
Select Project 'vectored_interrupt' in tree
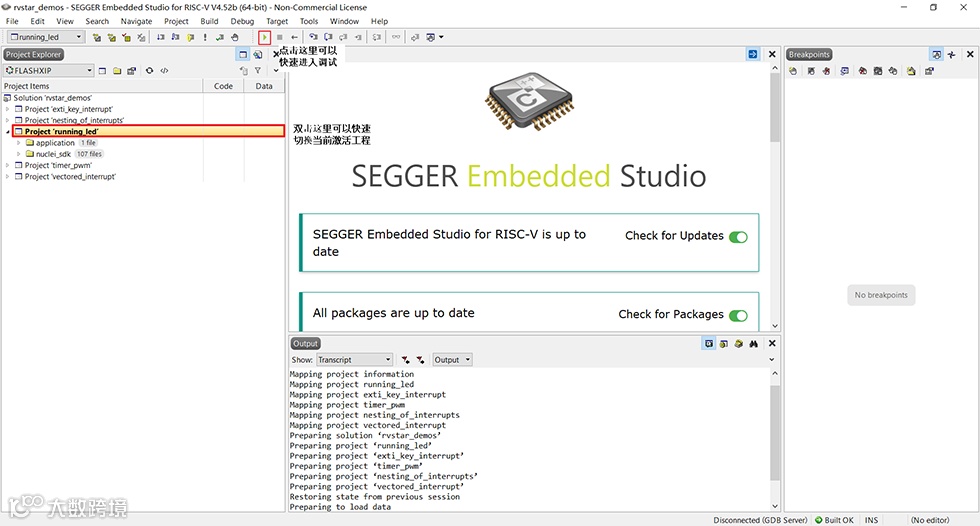(70, 177)
